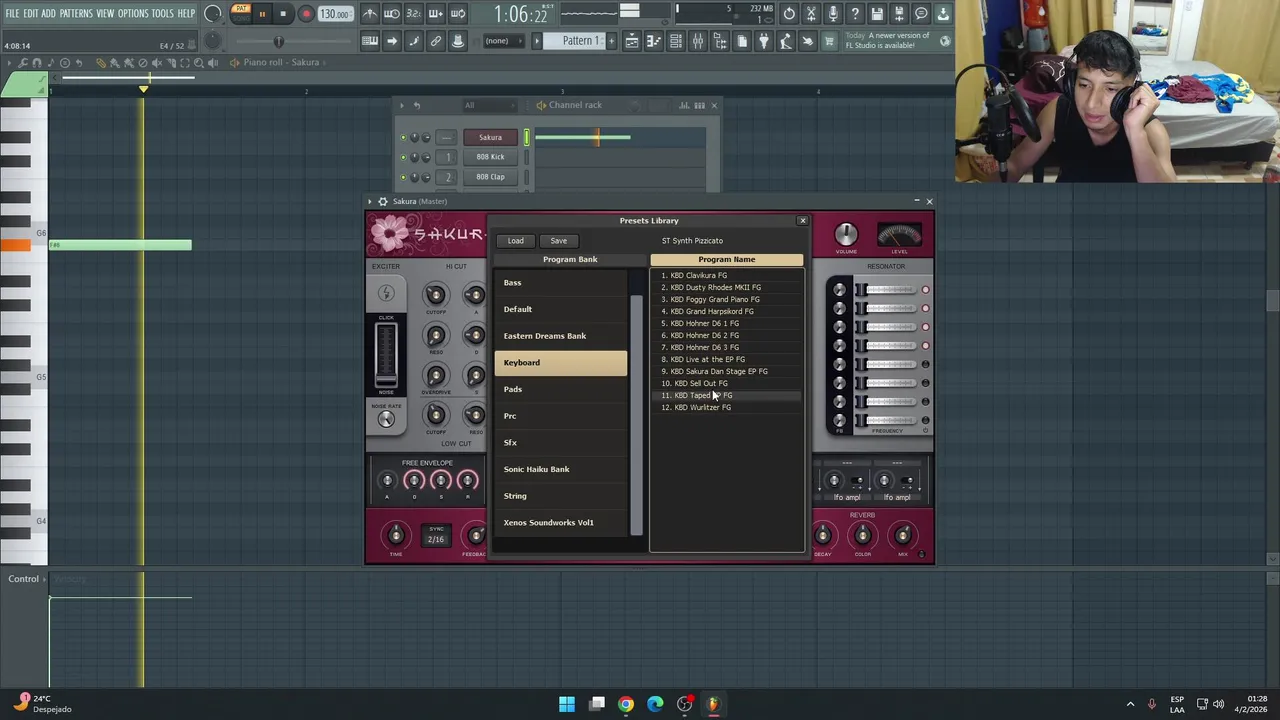Viewport: 1280px width, 720px height.
Task: Select the Sonic Haiku Bank
Action: click(561, 469)
